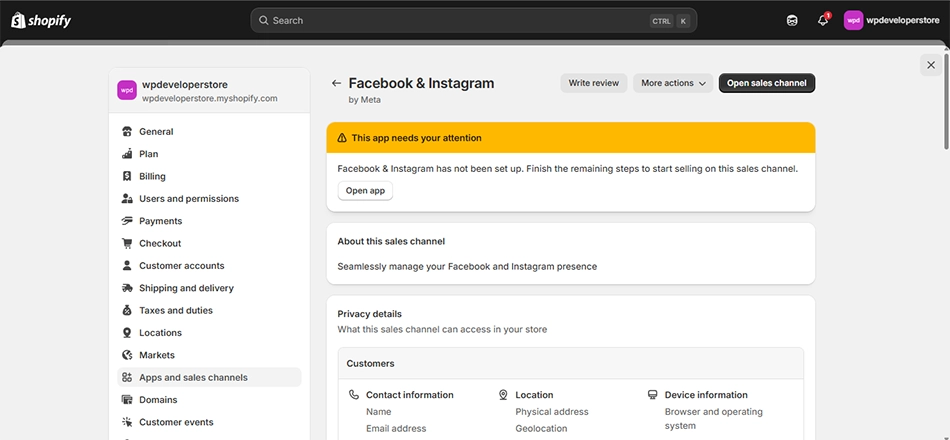This screenshot has height=440, width=950.
Task: Click the back arrow next to Facebook & Instagram
Action: [x=336, y=83]
